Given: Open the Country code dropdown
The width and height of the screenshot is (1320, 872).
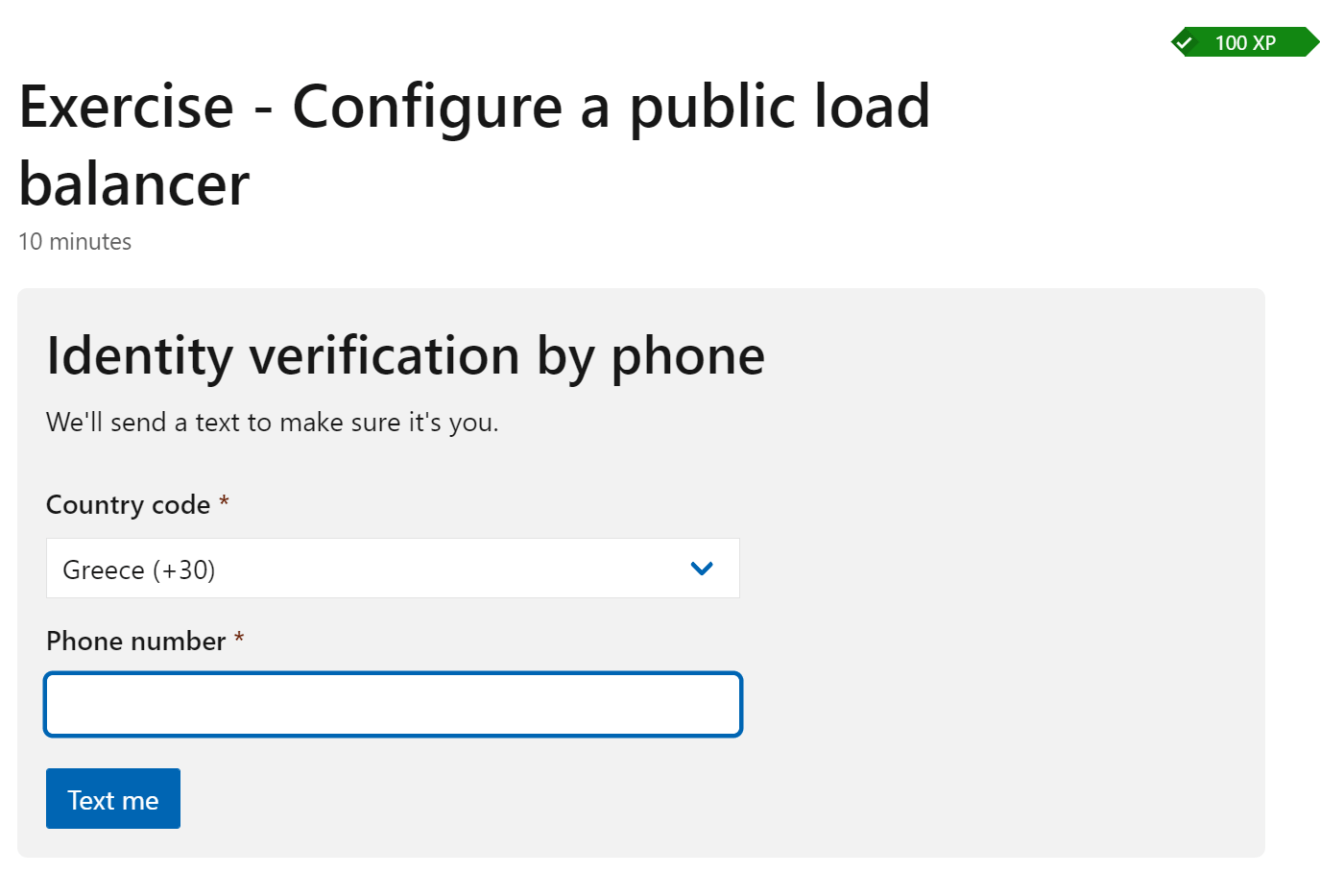Looking at the screenshot, I should 392,568.
